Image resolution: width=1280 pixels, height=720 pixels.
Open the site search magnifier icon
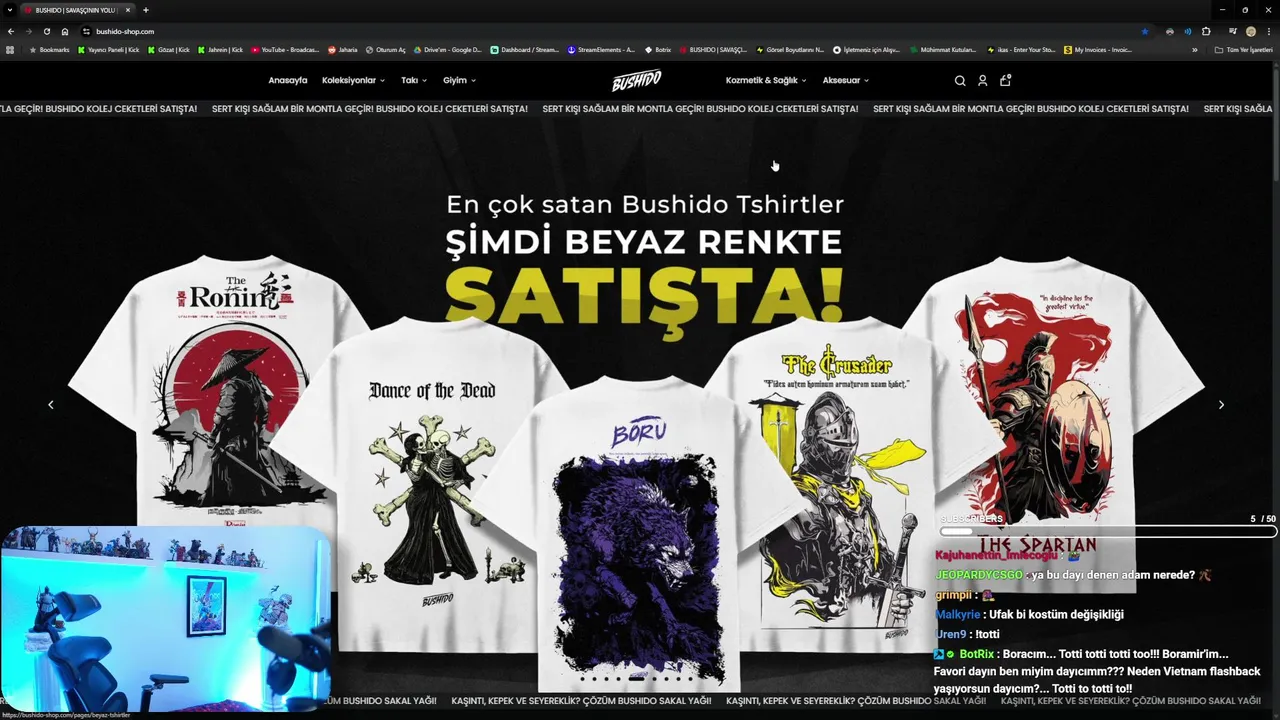pos(960,81)
